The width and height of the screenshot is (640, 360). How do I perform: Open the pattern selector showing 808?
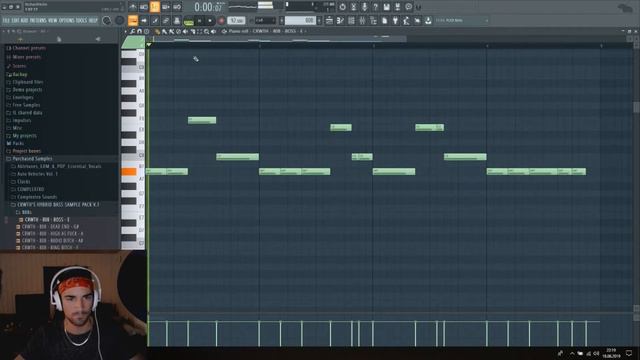pos(300,20)
